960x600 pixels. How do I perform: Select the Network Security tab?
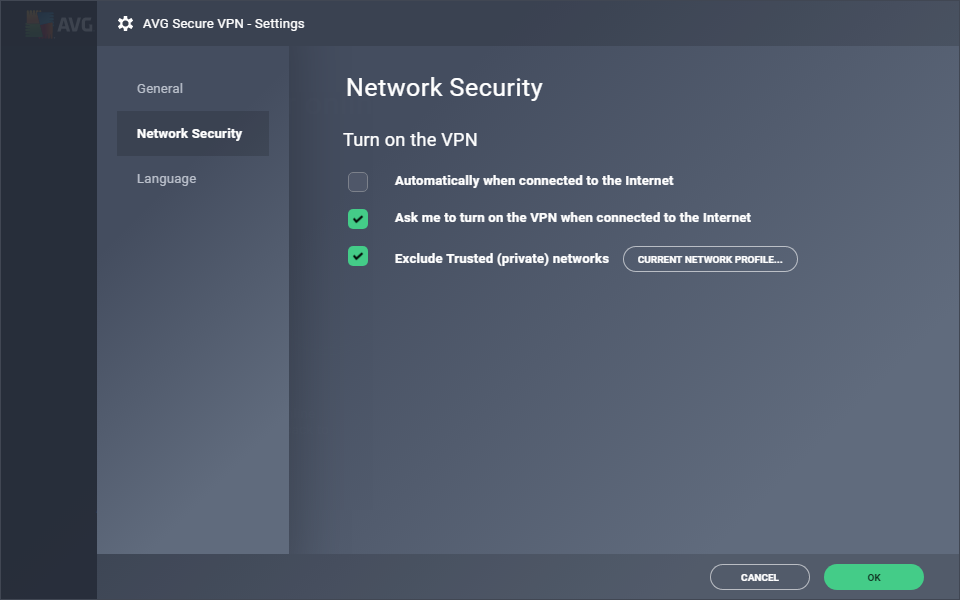click(190, 134)
